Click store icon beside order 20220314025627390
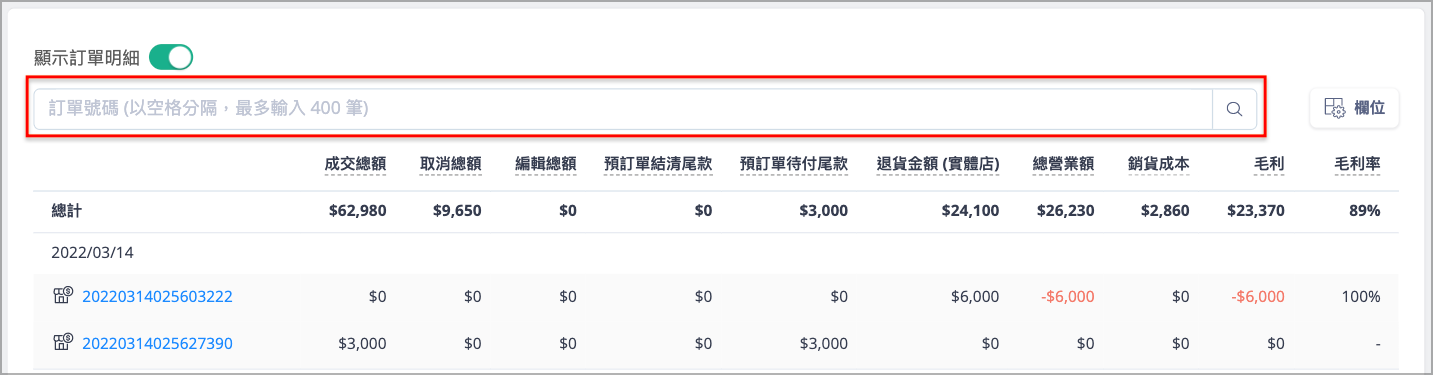This screenshot has width=1433, height=375. (62, 343)
